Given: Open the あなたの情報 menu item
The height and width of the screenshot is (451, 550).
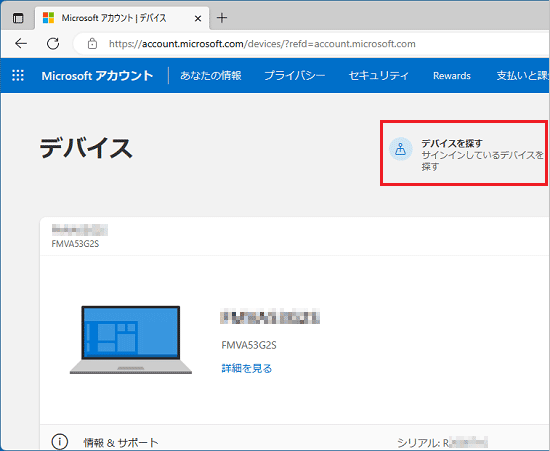Looking at the screenshot, I should point(211,76).
